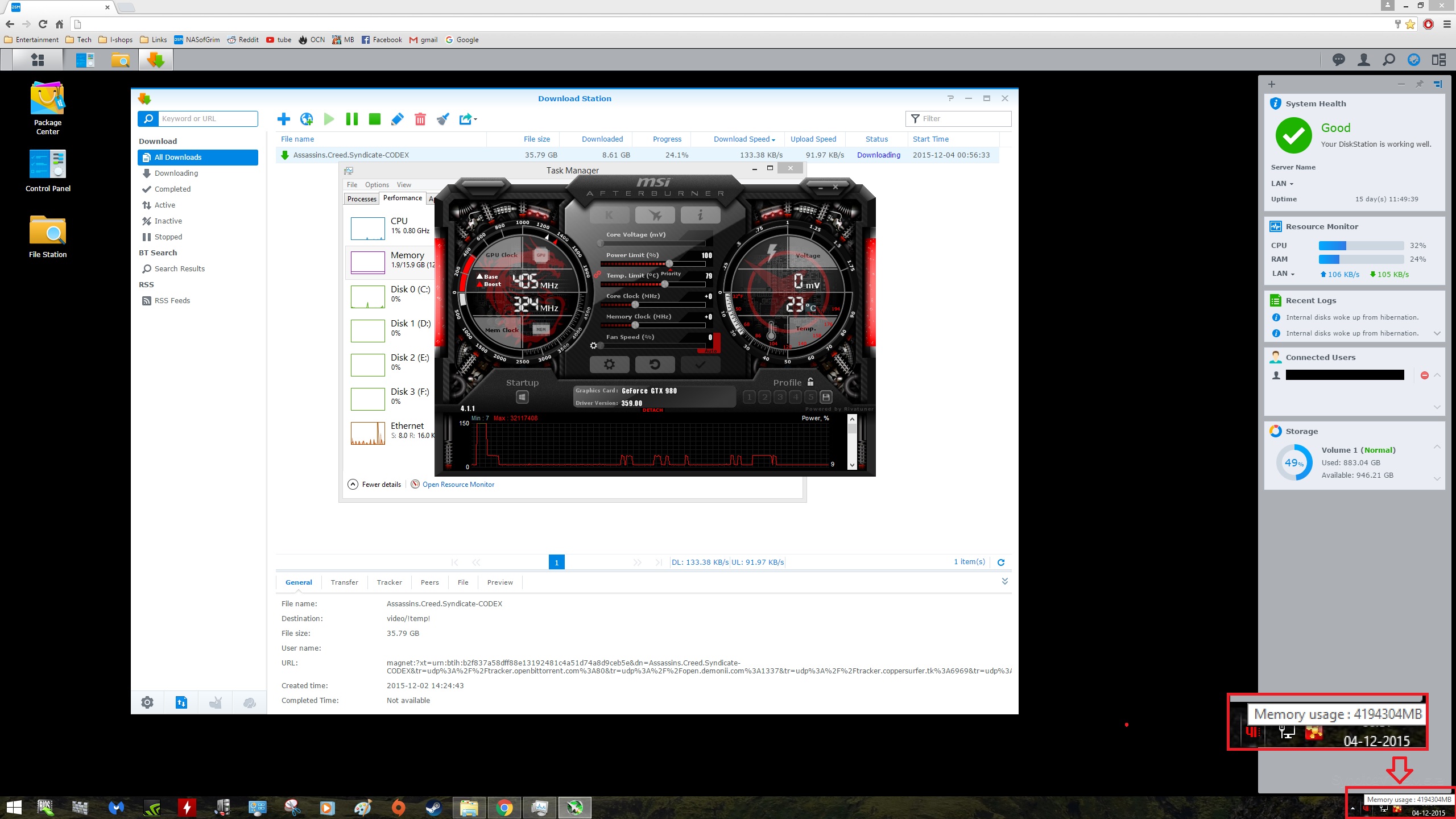
Task: Select Downloading category in sidebar
Action: 198,173
